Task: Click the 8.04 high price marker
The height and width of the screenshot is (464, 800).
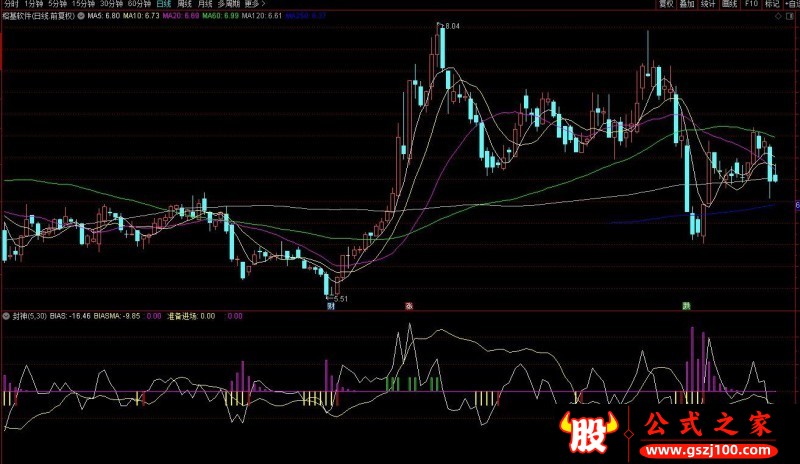Action: 451,26
